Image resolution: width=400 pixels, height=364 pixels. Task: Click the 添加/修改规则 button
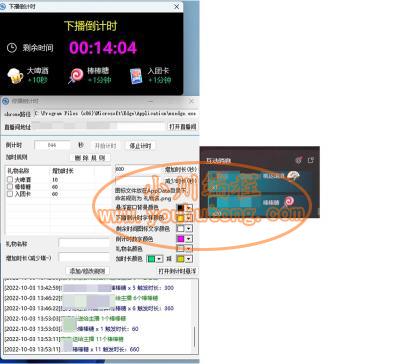tap(87, 271)
